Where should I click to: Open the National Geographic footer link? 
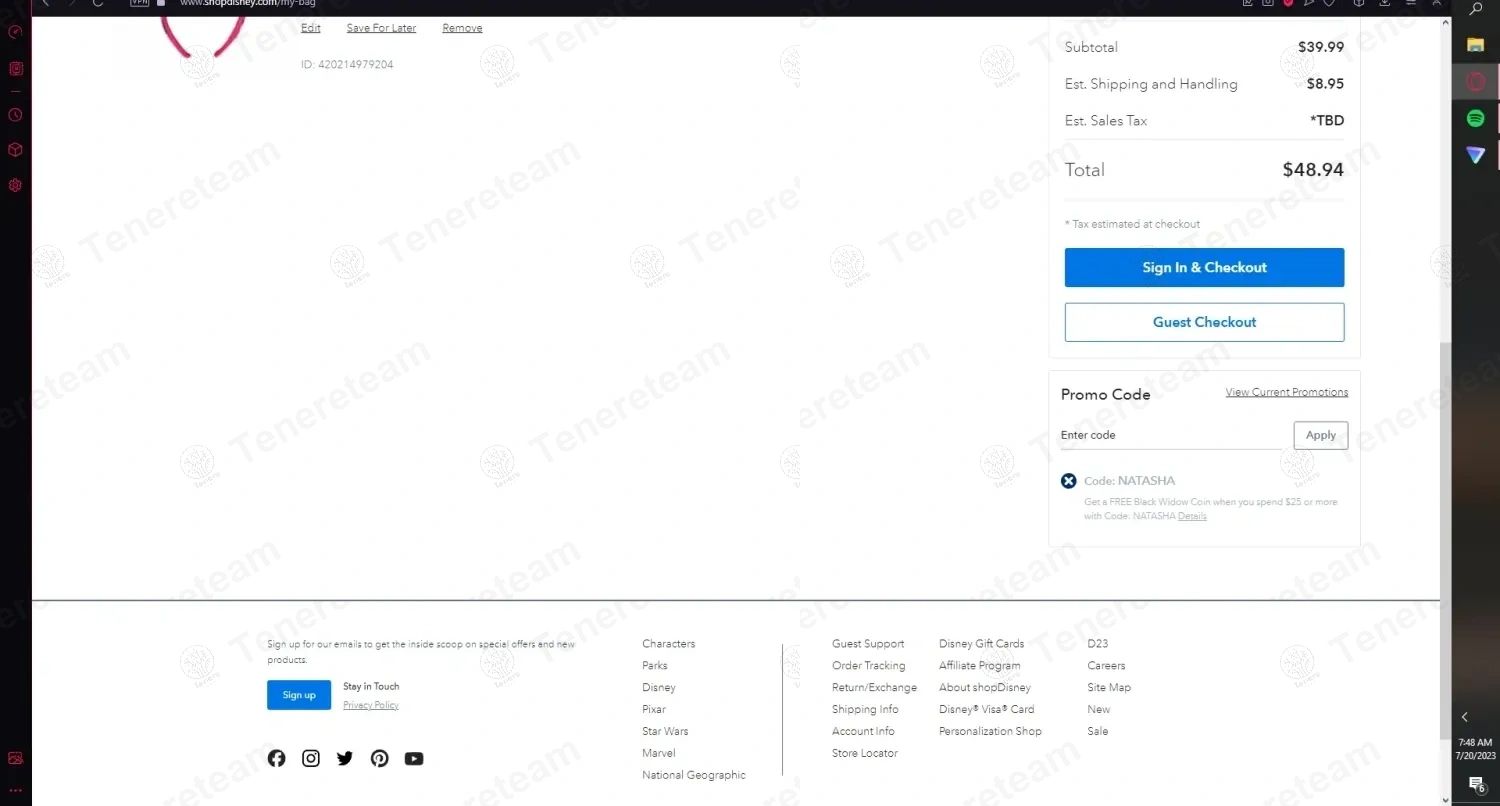tap(694, 775)
